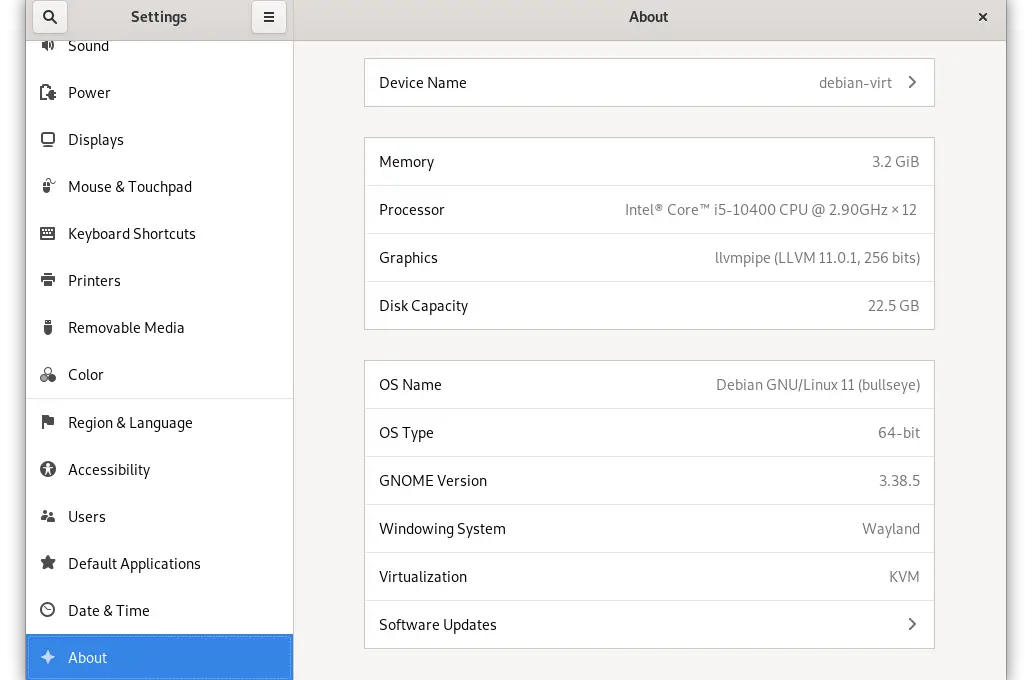The image size is (1032, 680).
Task: Click the Power battery icon in sidebar
Action: pos(48,93)
